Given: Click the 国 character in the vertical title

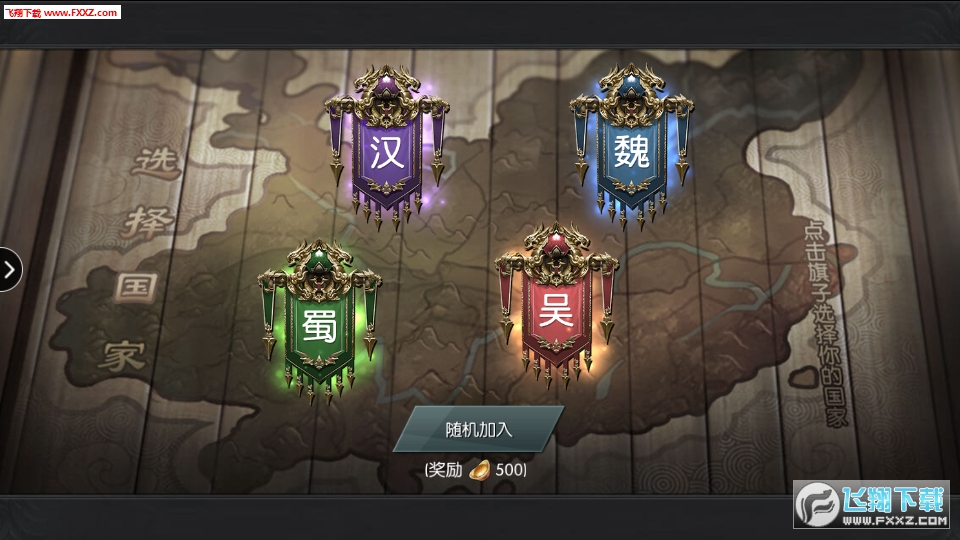Looking at the screenshot, I should pos(135,287).
